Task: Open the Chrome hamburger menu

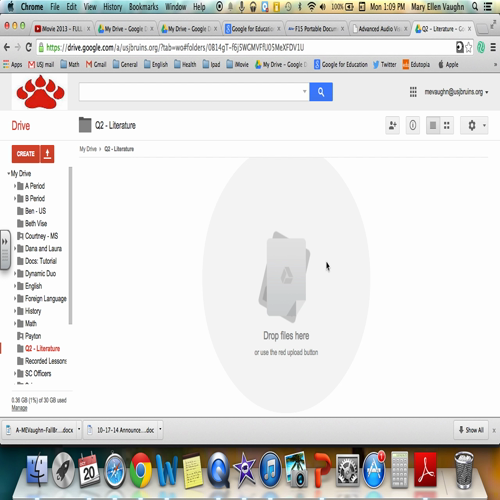Action: (493, 48)
